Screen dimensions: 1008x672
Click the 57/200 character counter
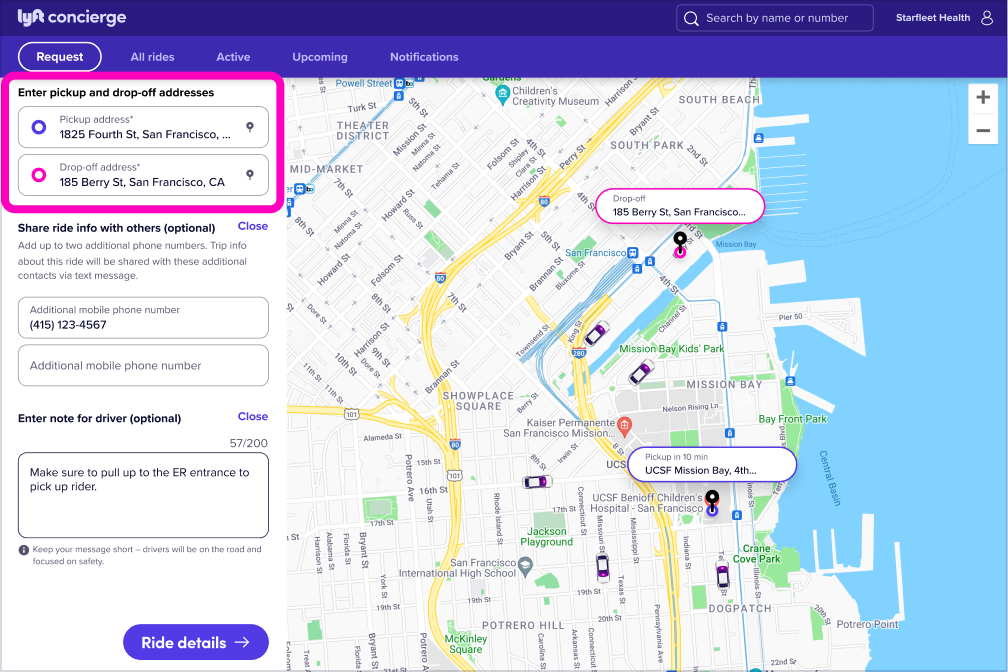(248, 443)
